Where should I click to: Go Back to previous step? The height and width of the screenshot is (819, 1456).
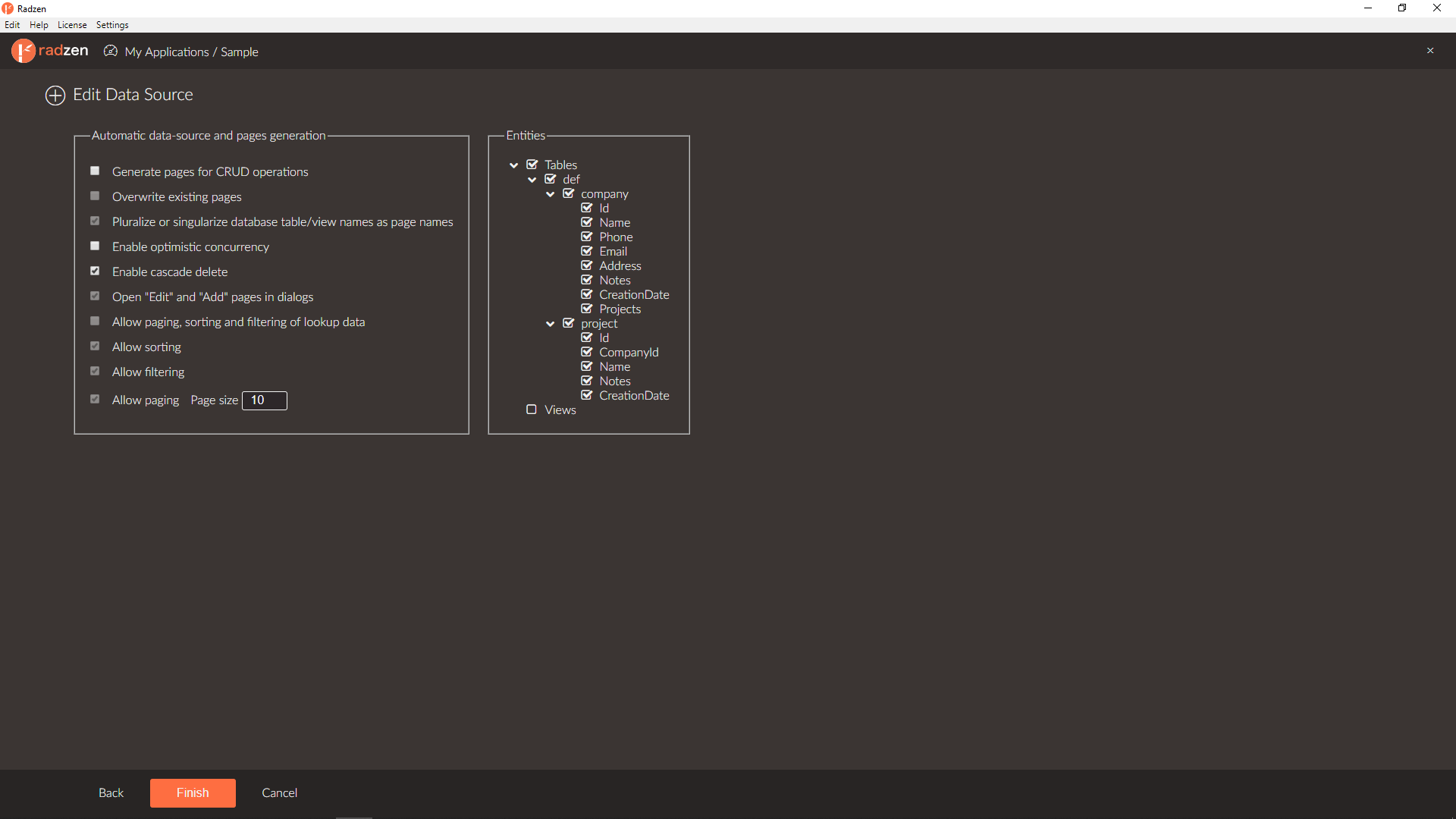(111, 792)
